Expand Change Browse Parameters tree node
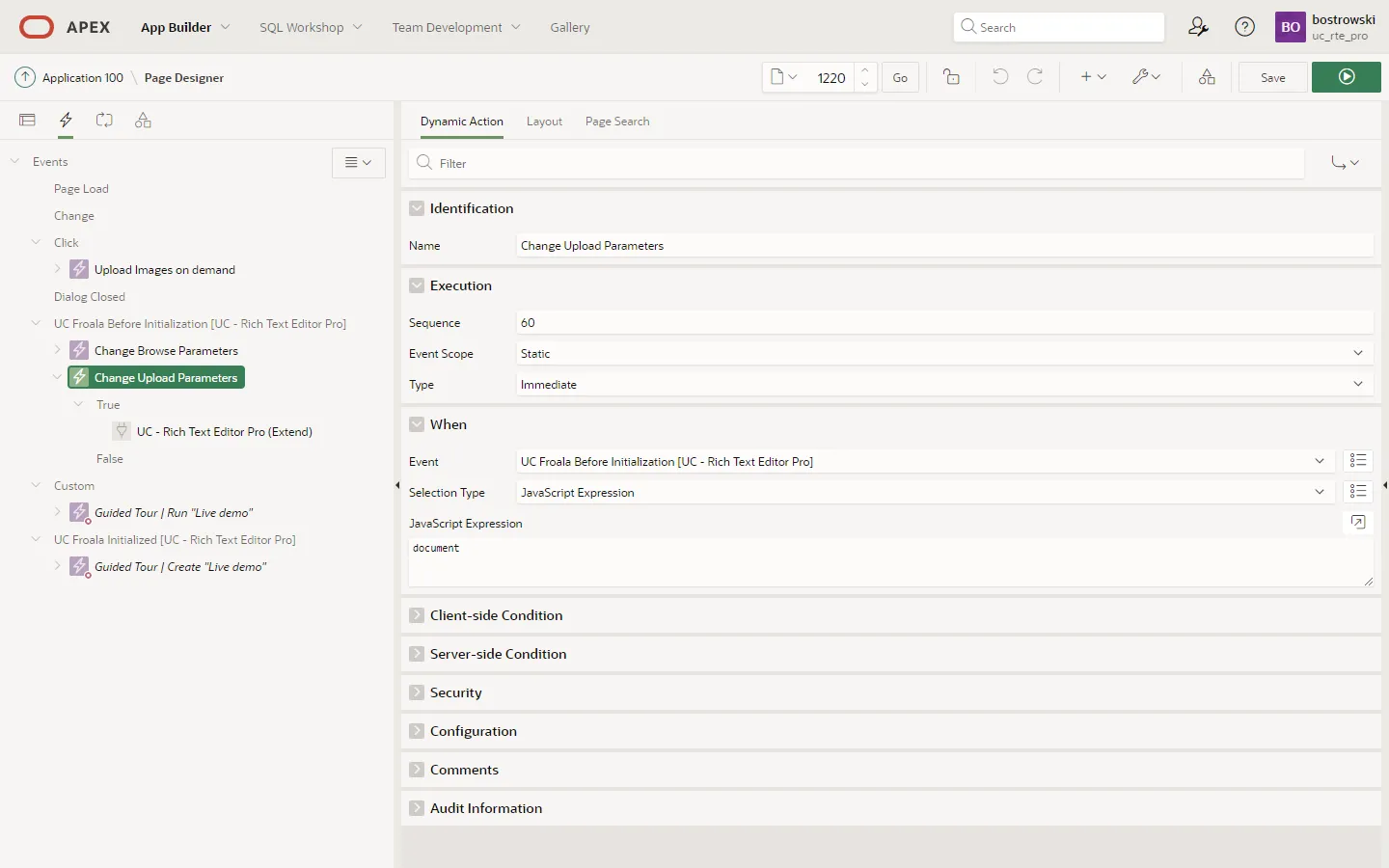Viewport: 1389px width, 868px height. point(58,350)
